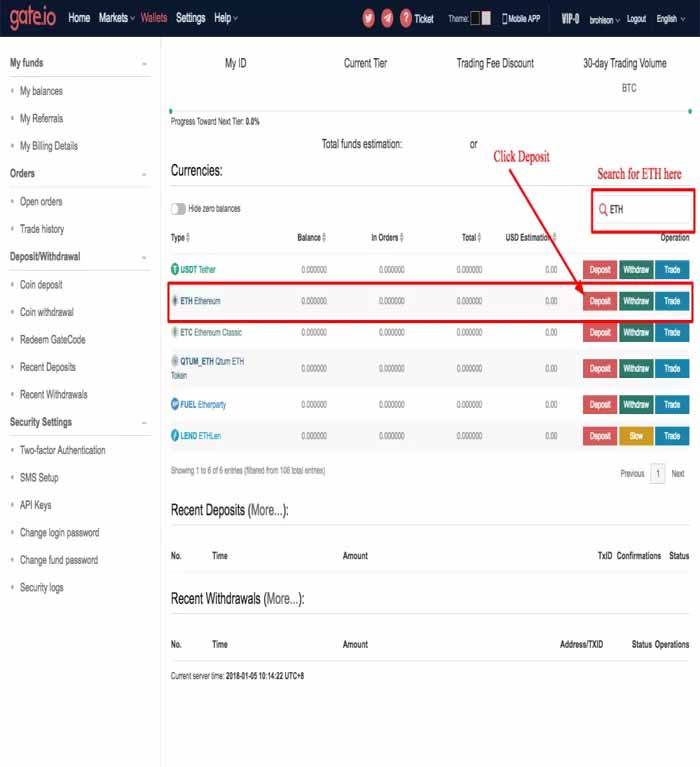Sort by In Orders column arrows
The width and height of the screenshot is (700, 767).
click(x=402, y=238)
